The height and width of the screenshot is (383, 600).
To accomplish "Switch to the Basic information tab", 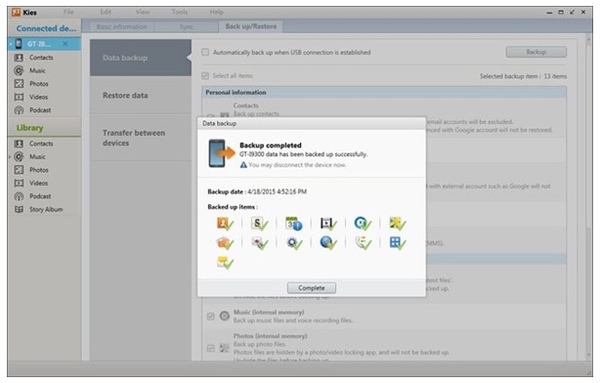I will tap(122, 27).
